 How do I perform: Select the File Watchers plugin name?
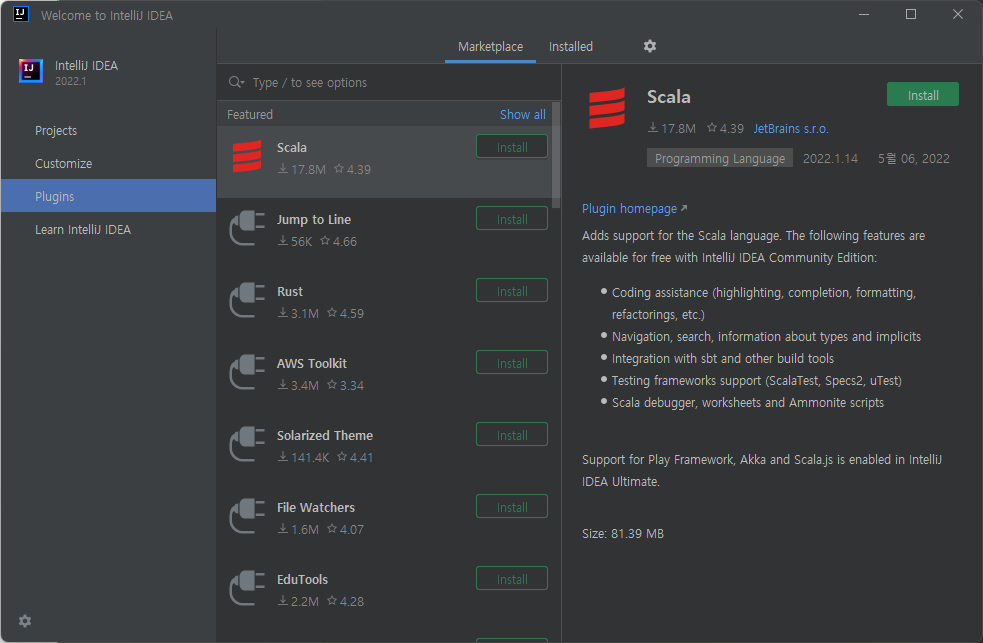pyautogui.click(x=315, y=508)
